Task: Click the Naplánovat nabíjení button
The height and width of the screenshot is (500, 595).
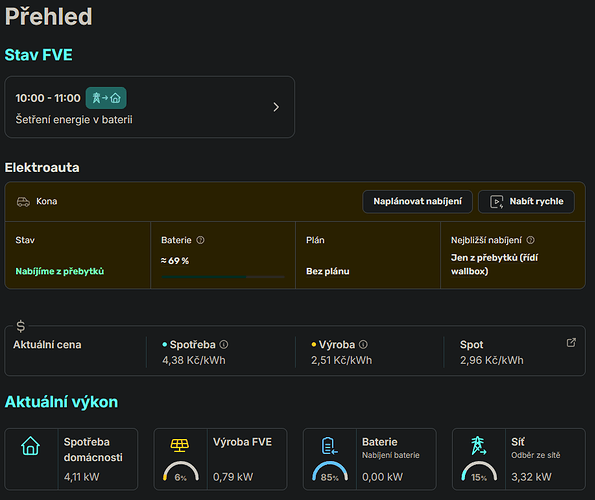Action: click(417, 201)
